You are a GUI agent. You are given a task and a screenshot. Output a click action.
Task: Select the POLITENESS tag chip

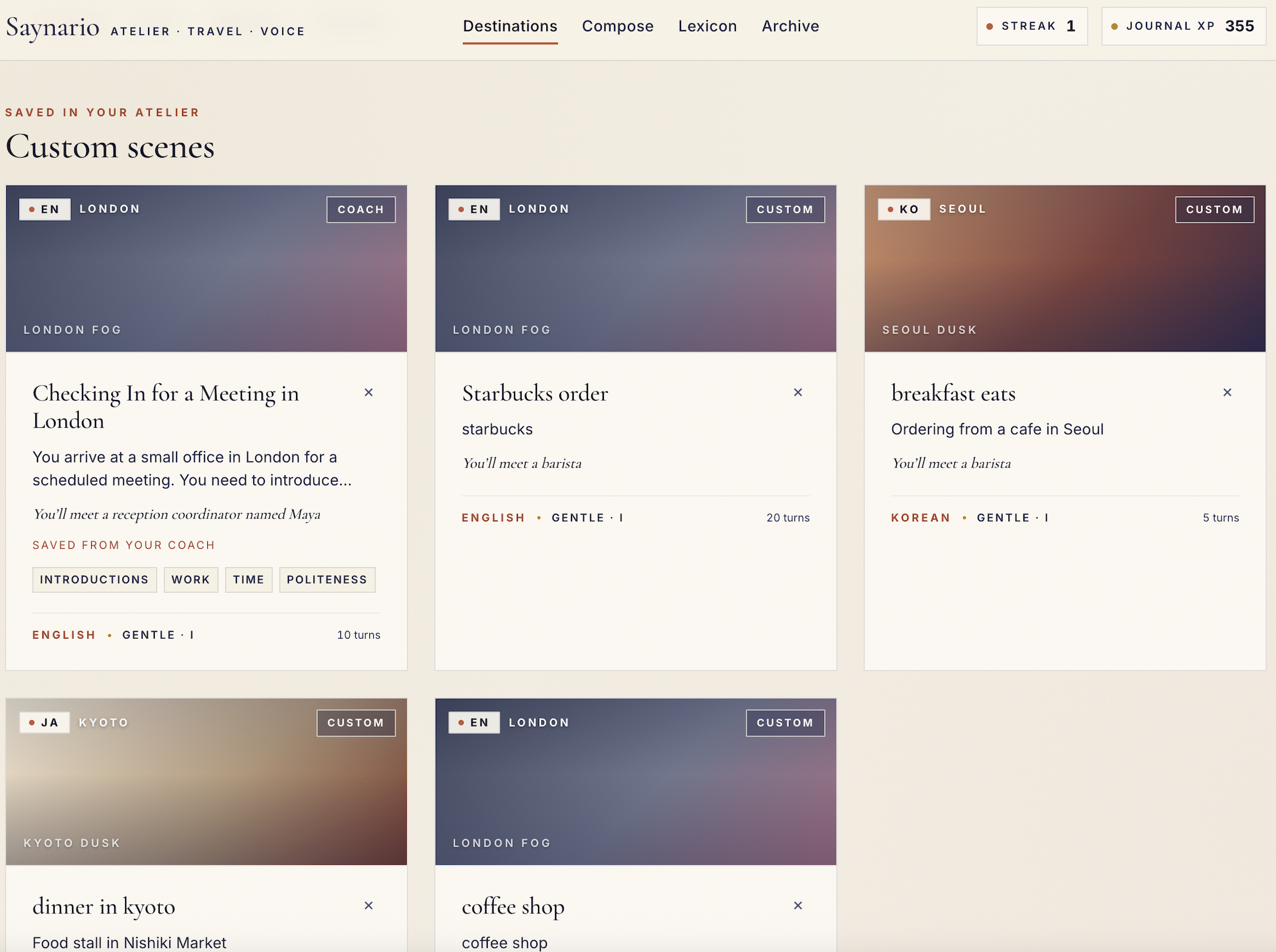[327, 579]
